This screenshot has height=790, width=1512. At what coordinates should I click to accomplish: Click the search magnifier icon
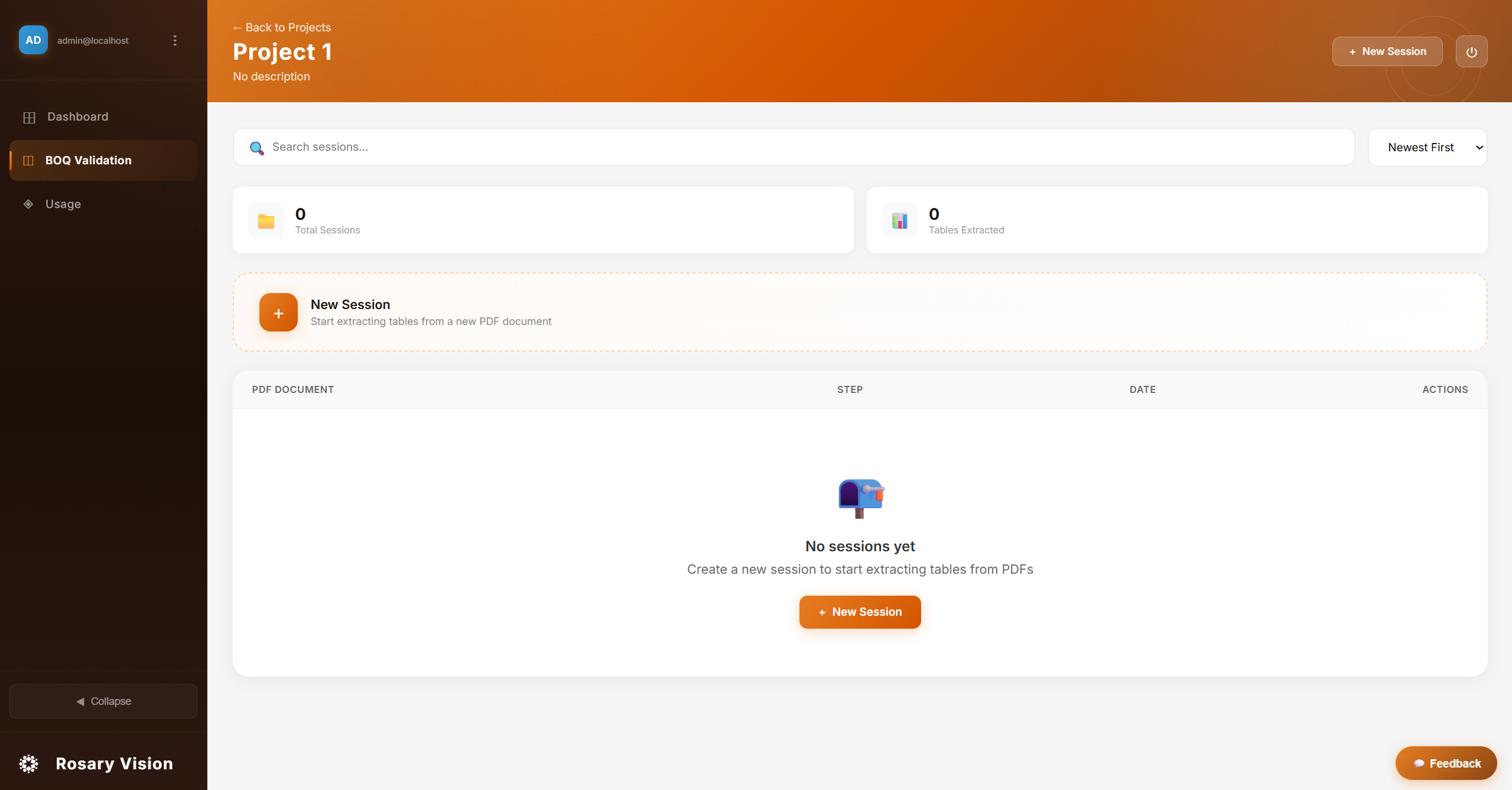coord(256,148)
